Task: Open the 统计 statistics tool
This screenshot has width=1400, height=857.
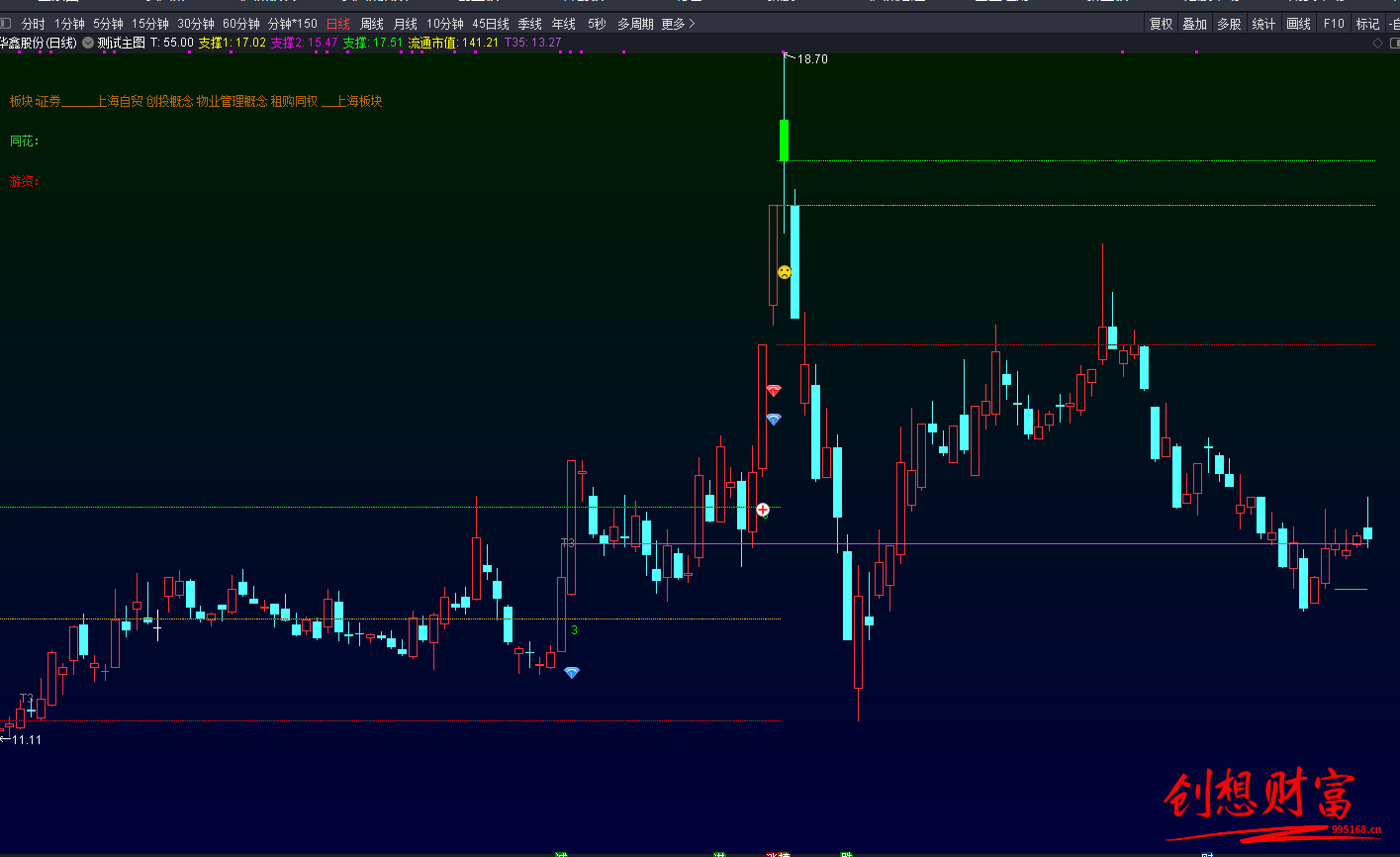Action: (x=1263, y=24)
